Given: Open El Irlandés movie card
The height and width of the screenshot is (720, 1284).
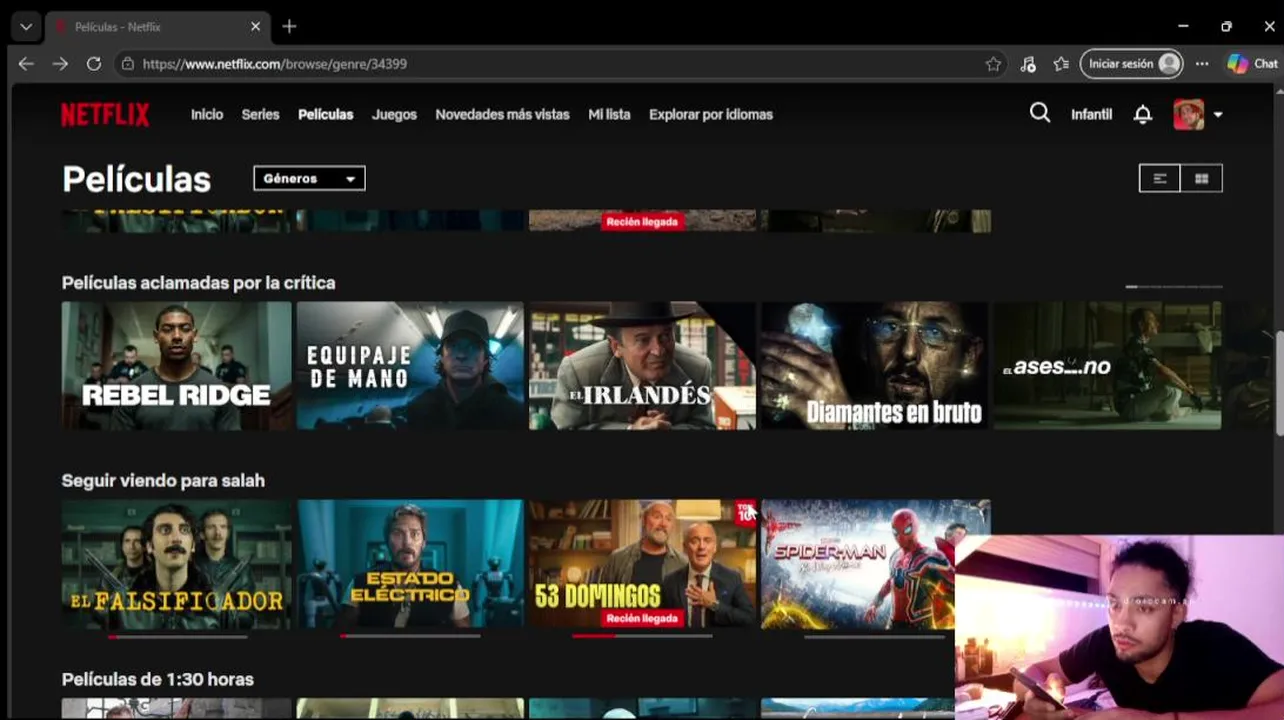Looking at the screenshot, I should point(642,366).
